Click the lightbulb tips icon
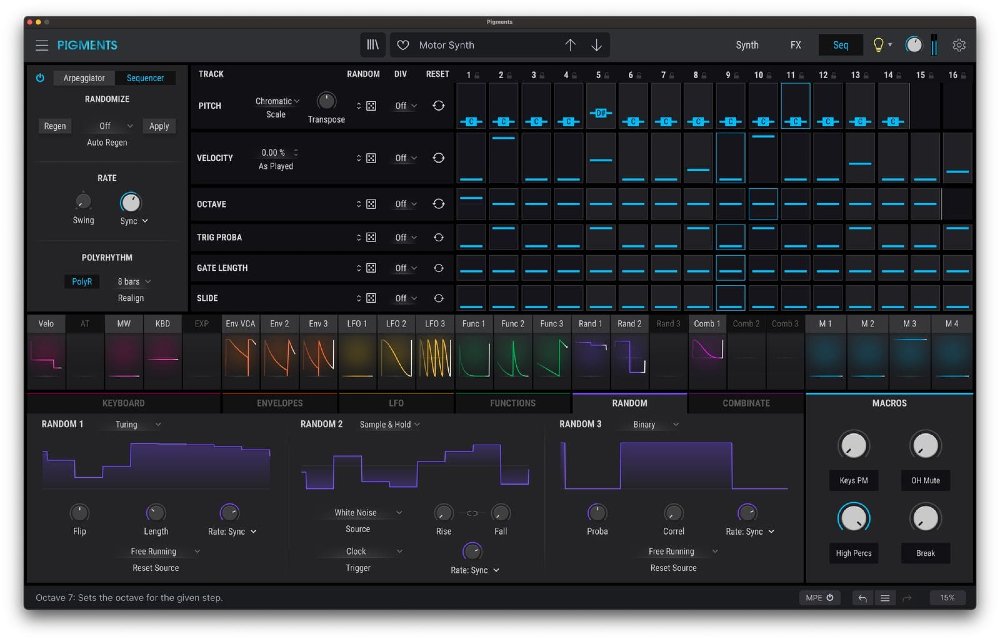 coord(879,45)
